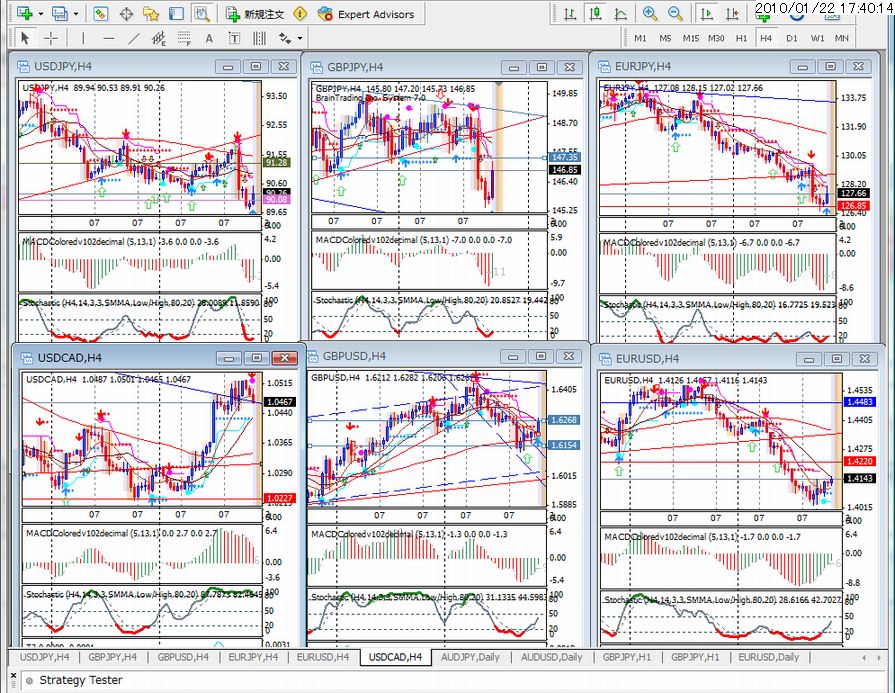This screenshot has height=693, width=895.
Task: Switch to the GBPJPY,H4 tab
Action: 112,657
